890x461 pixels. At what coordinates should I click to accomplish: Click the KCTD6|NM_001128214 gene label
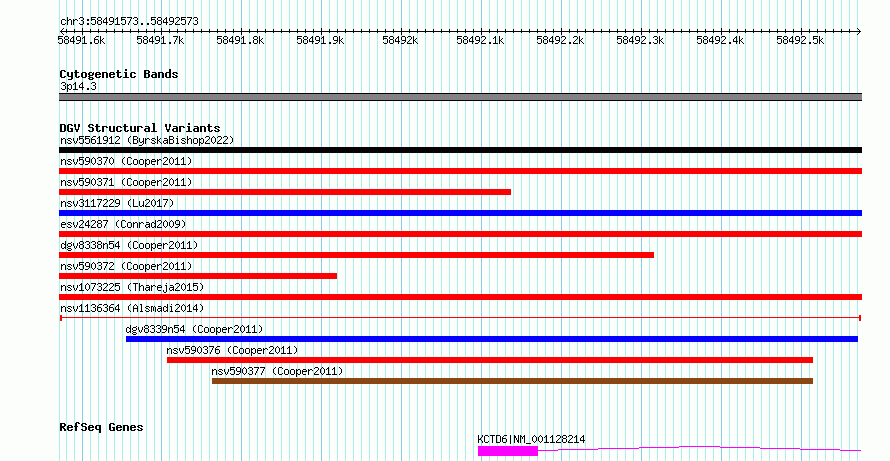(x=531, y=439)
